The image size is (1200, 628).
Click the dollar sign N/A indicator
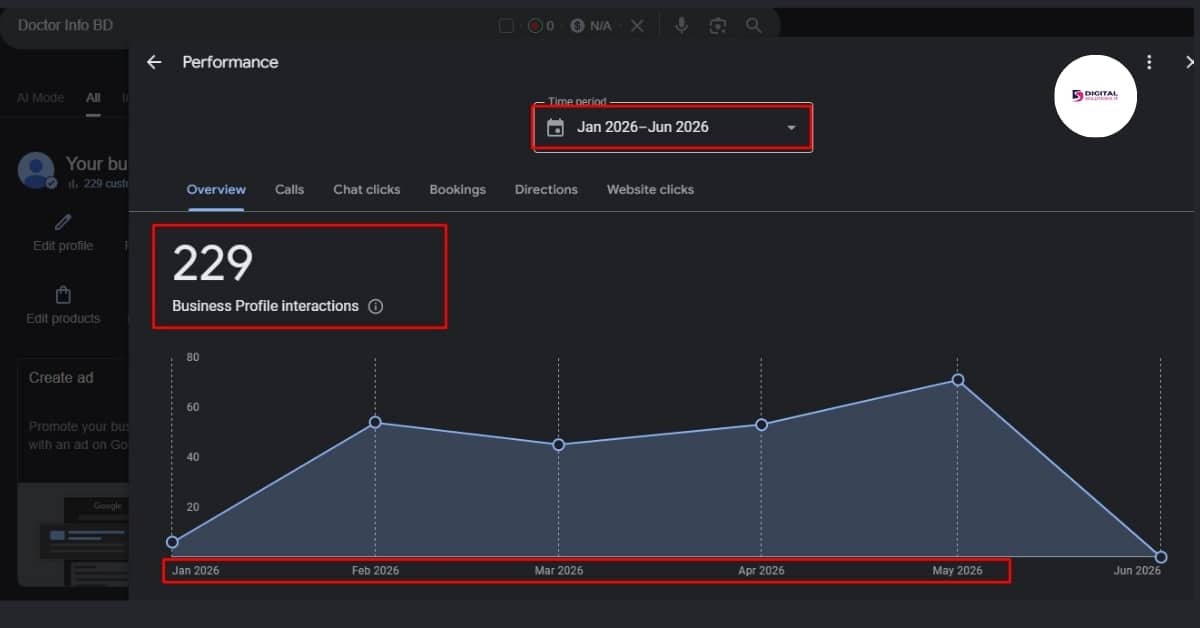tap(591, 26)
